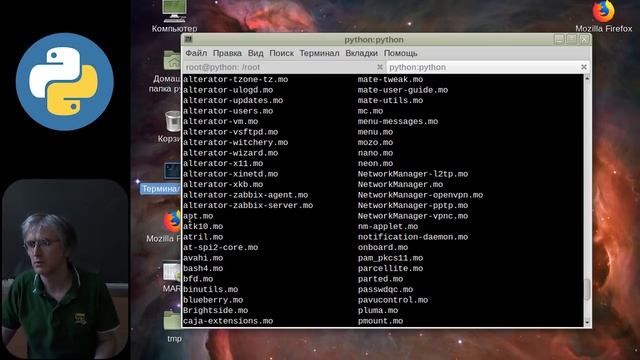Open the Вид menu
The height and width of the screenshot is (360, 640).
click(256, 53)
